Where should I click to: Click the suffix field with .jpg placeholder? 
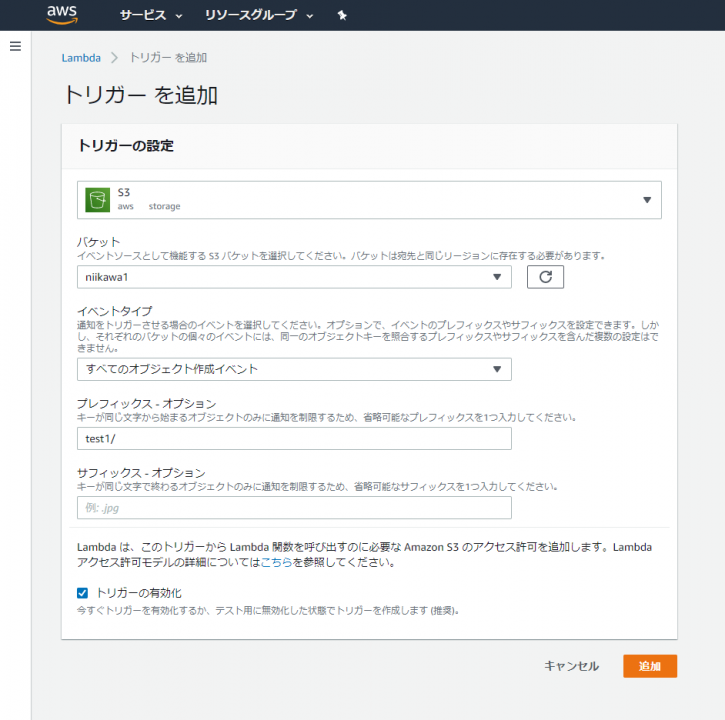coord(294,508)
